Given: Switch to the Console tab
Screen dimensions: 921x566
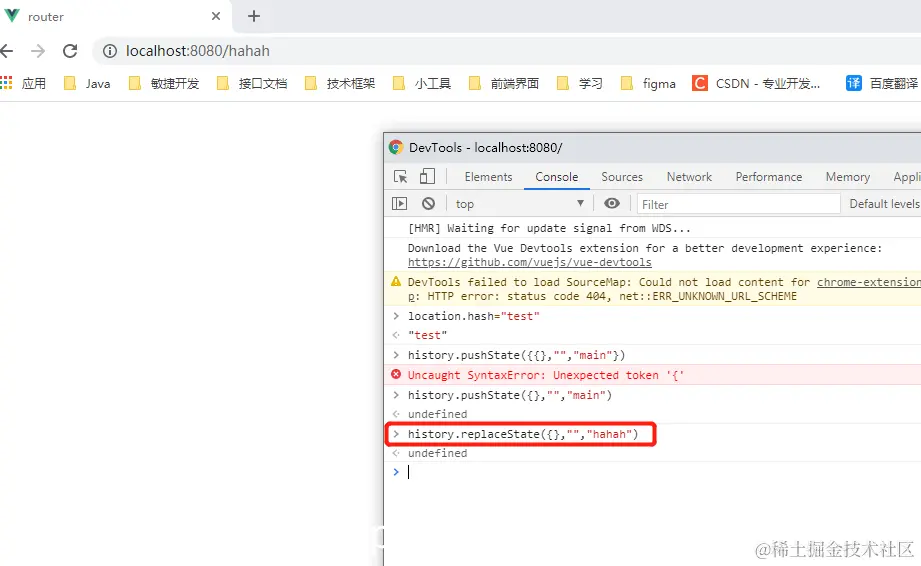Looking at the screenshot, I should (557, 177).
